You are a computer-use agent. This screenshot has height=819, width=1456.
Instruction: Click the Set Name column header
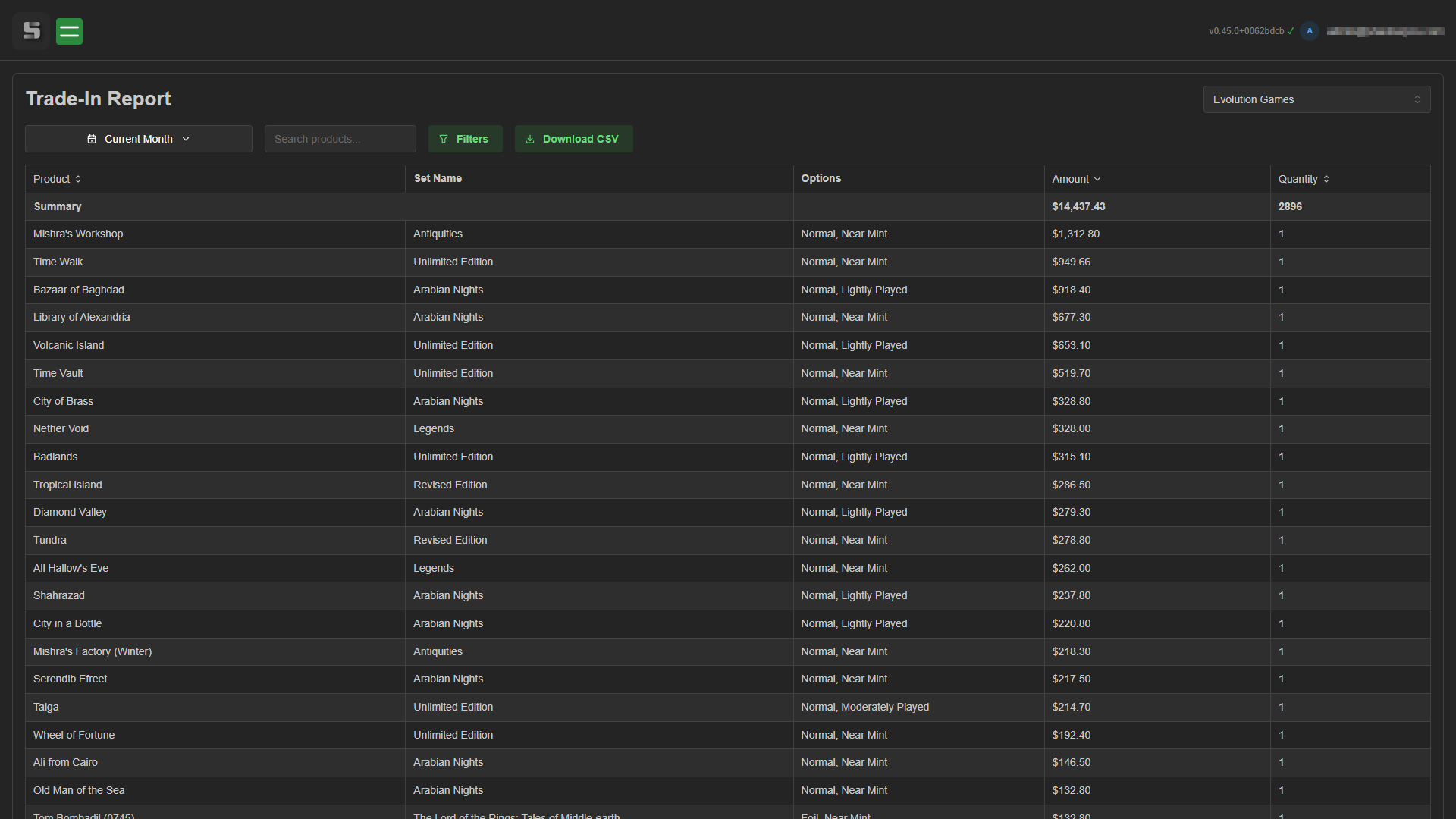click(438, 178)
